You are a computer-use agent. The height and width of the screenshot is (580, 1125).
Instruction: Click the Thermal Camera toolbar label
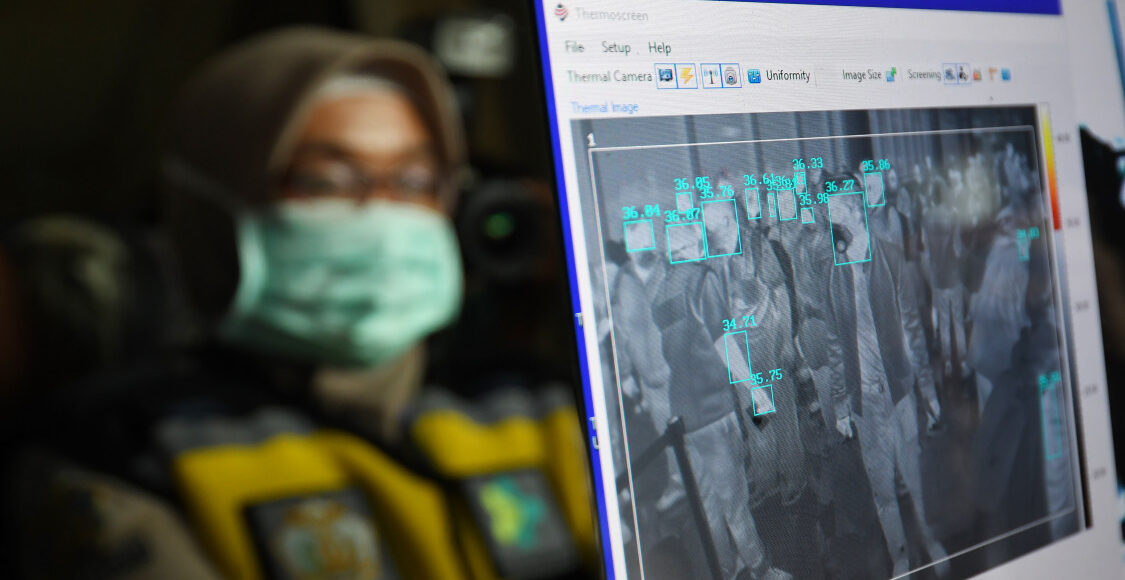point(608,76)
